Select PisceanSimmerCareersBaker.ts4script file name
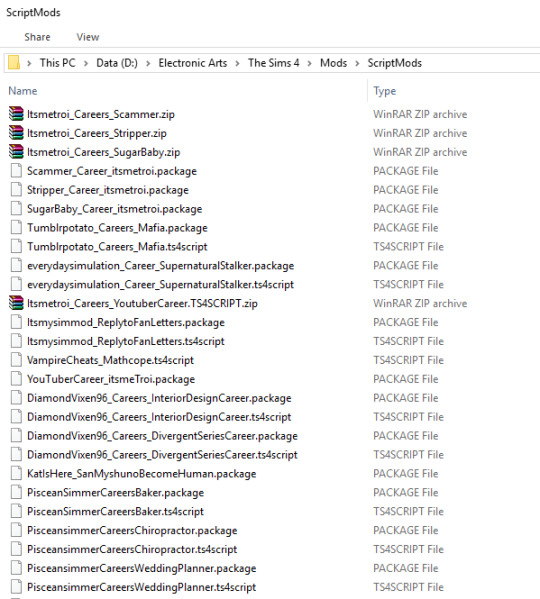Screen dimensions: 540x599 click(x=115, y=512)
